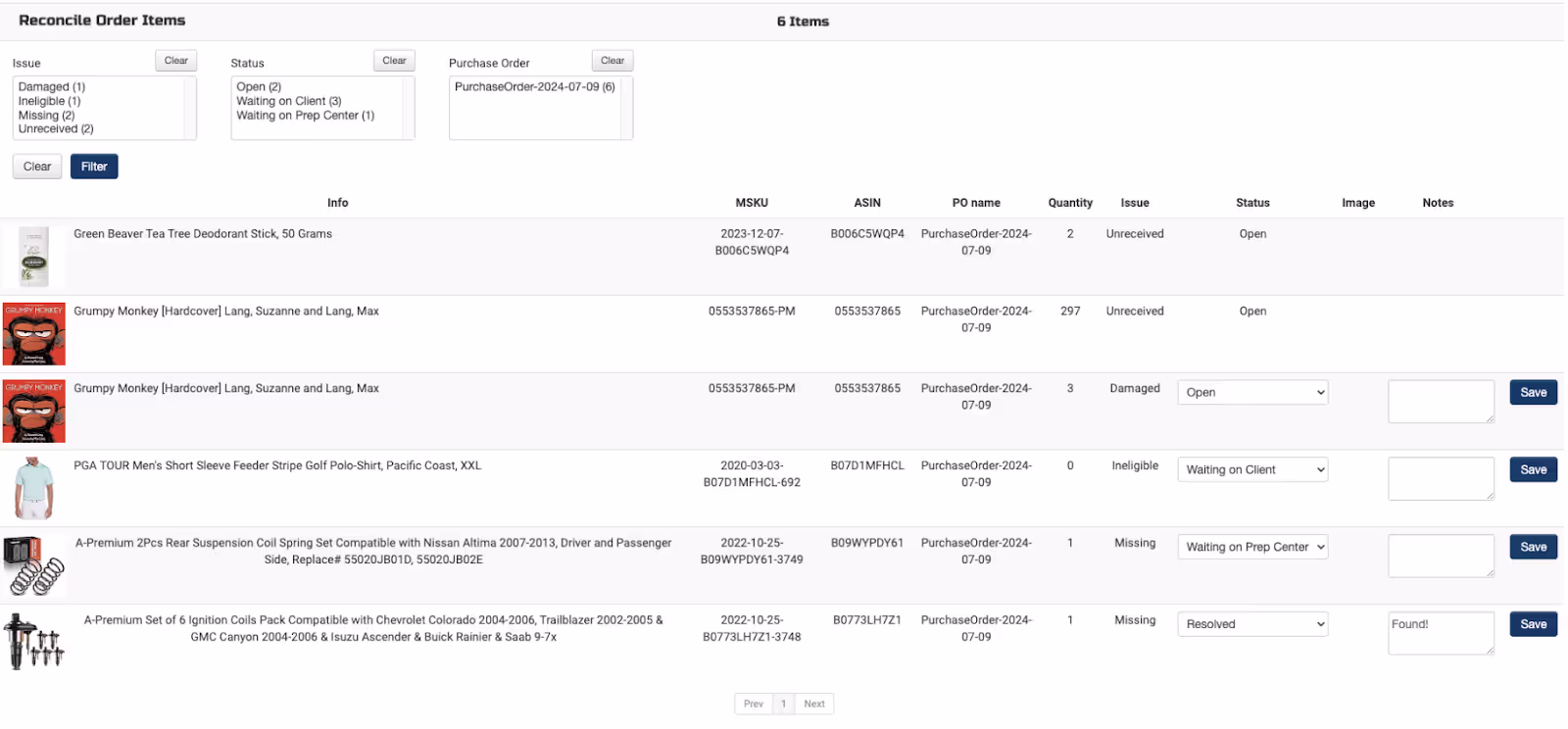Select Ineligible (1) in Issue list
Image resolution: width=1568 pixels, height=729 pixels.
click(50, 101)
